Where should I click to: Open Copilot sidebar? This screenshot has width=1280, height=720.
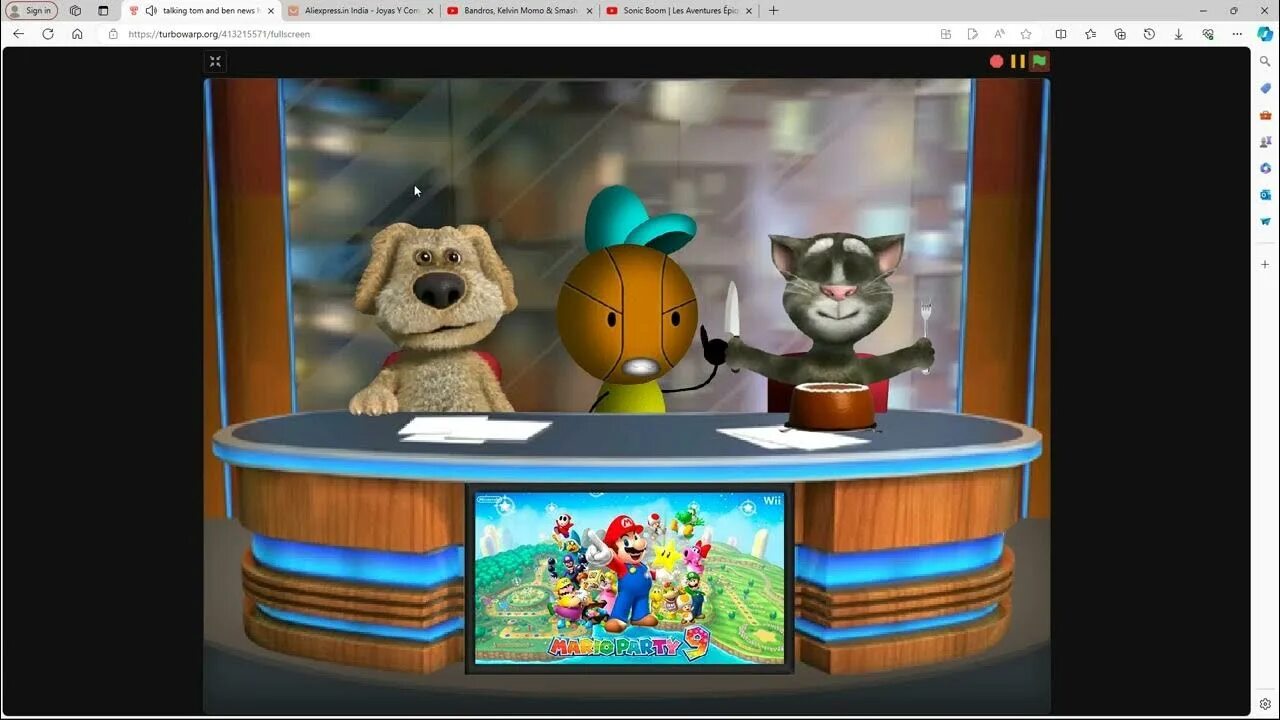[x=1265, y=34]
